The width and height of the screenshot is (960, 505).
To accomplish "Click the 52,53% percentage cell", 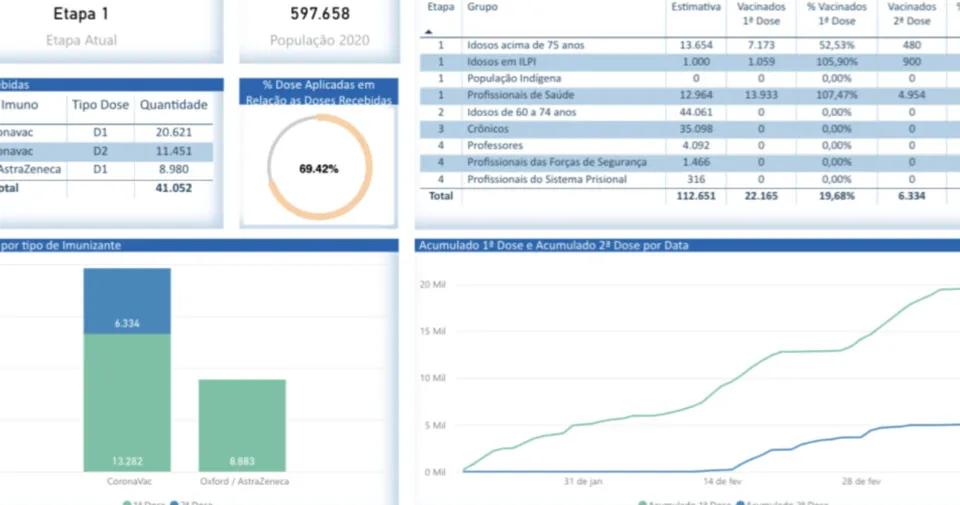I will click(x=836, y=45).
